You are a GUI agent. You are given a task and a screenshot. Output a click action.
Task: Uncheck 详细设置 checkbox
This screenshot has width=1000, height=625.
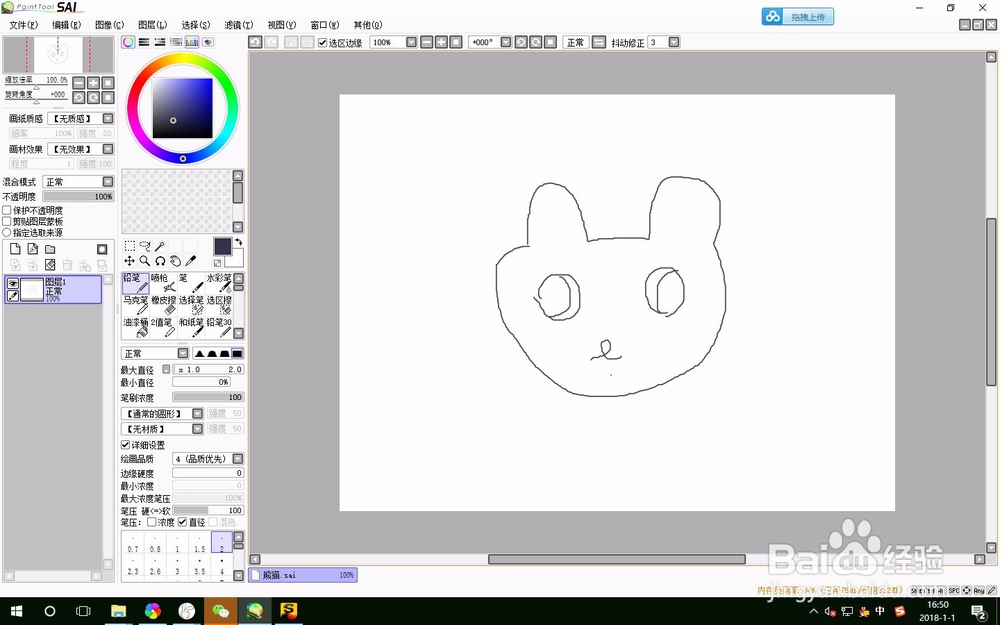(125, 445)
